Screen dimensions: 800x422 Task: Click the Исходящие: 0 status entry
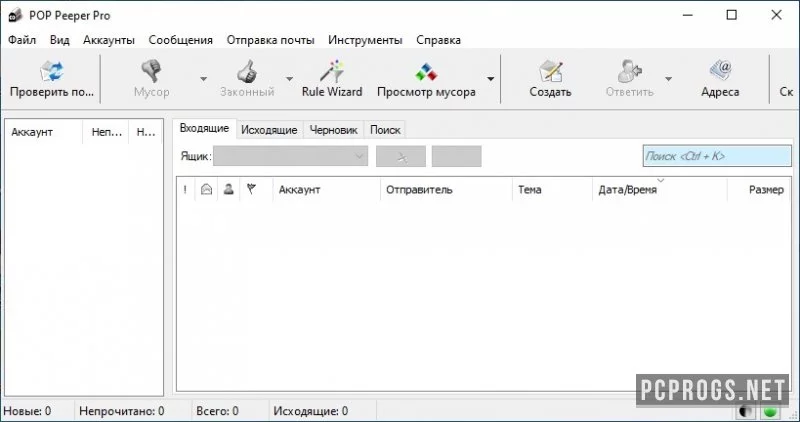311,411
